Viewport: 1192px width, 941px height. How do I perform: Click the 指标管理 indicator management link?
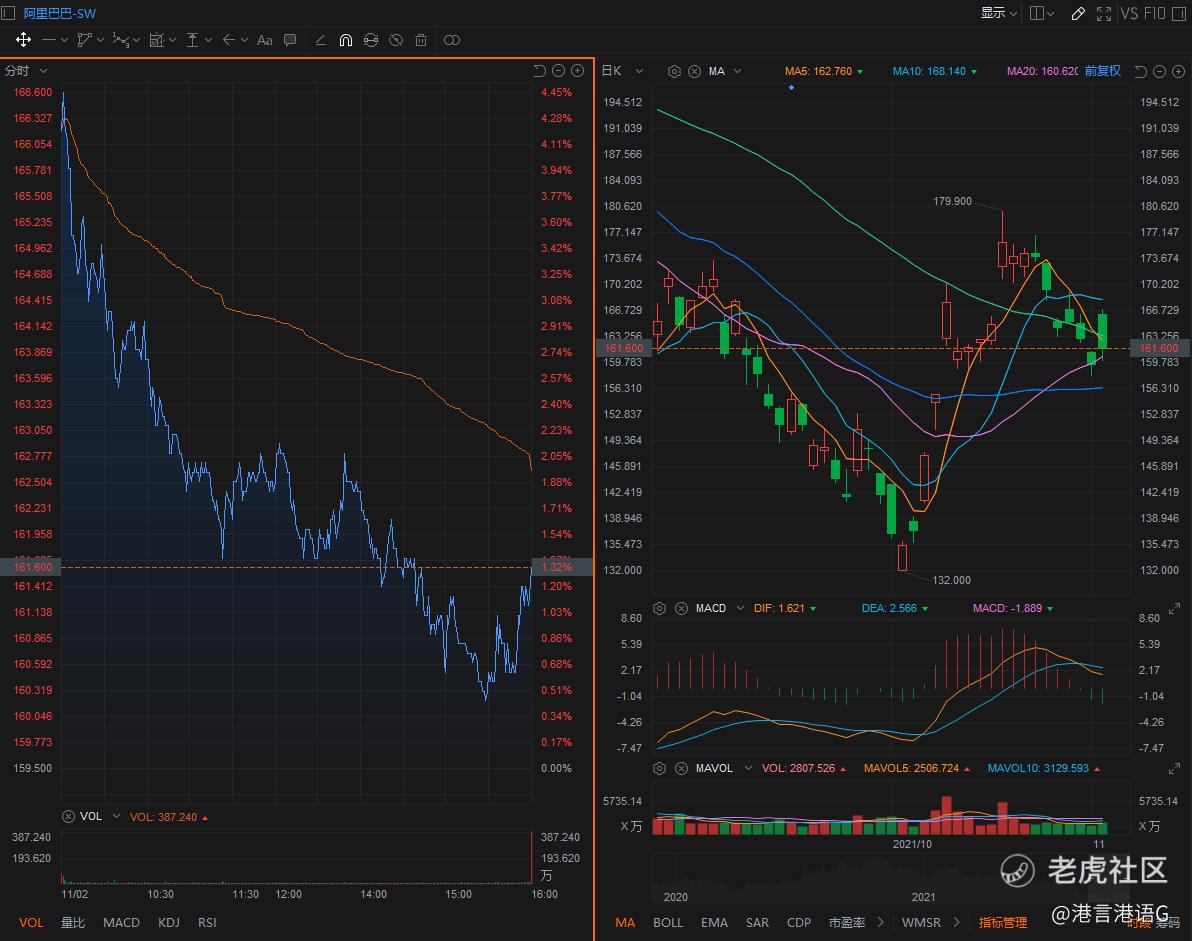click(1002, 922)
